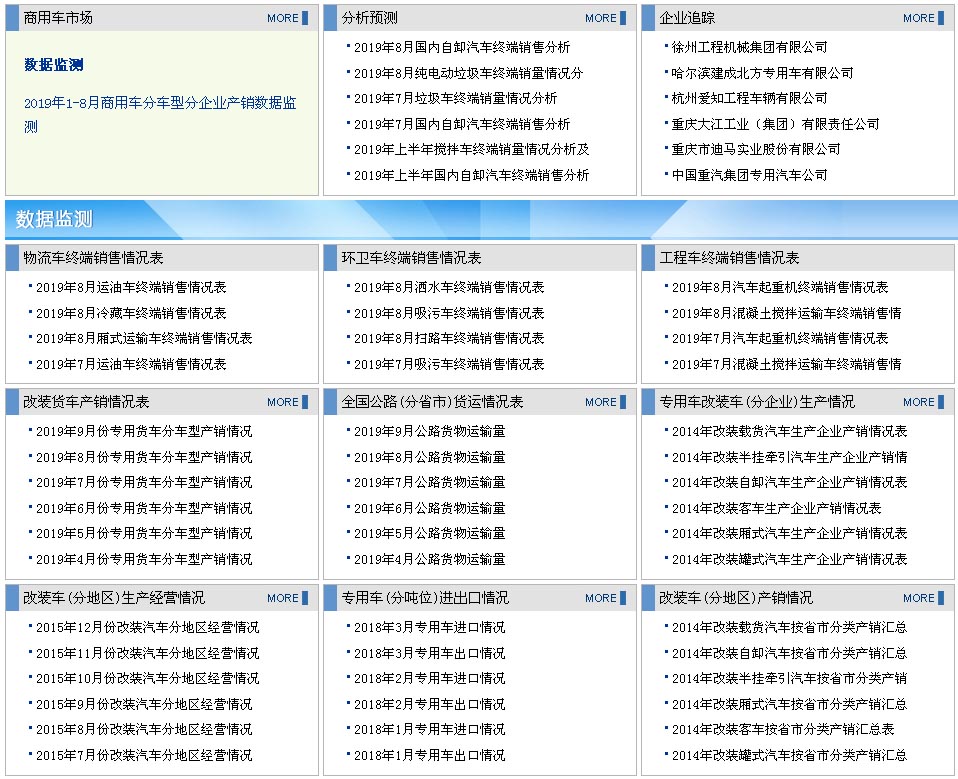This screenshot has height=779, width=958.
Task: Click the 数据监测 blue section banner
Action: (55, 219)
